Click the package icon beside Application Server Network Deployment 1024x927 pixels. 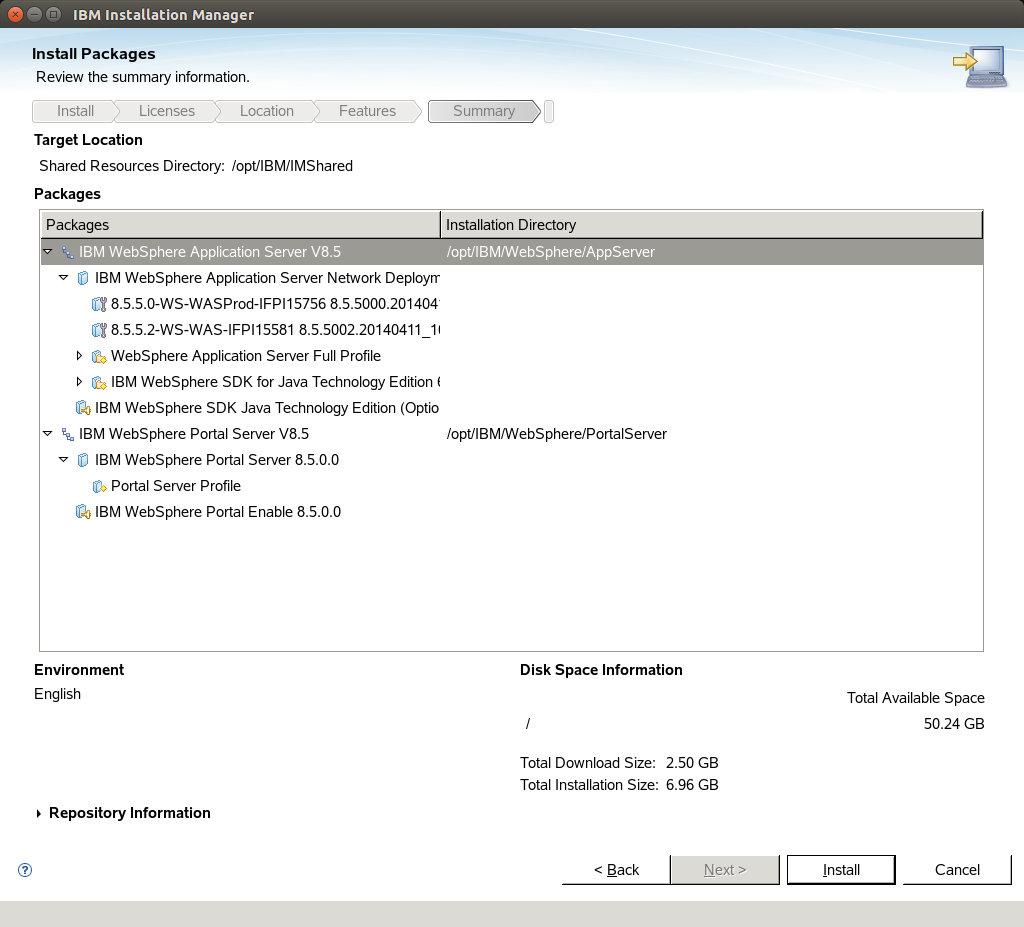click(x=83, y=278)
